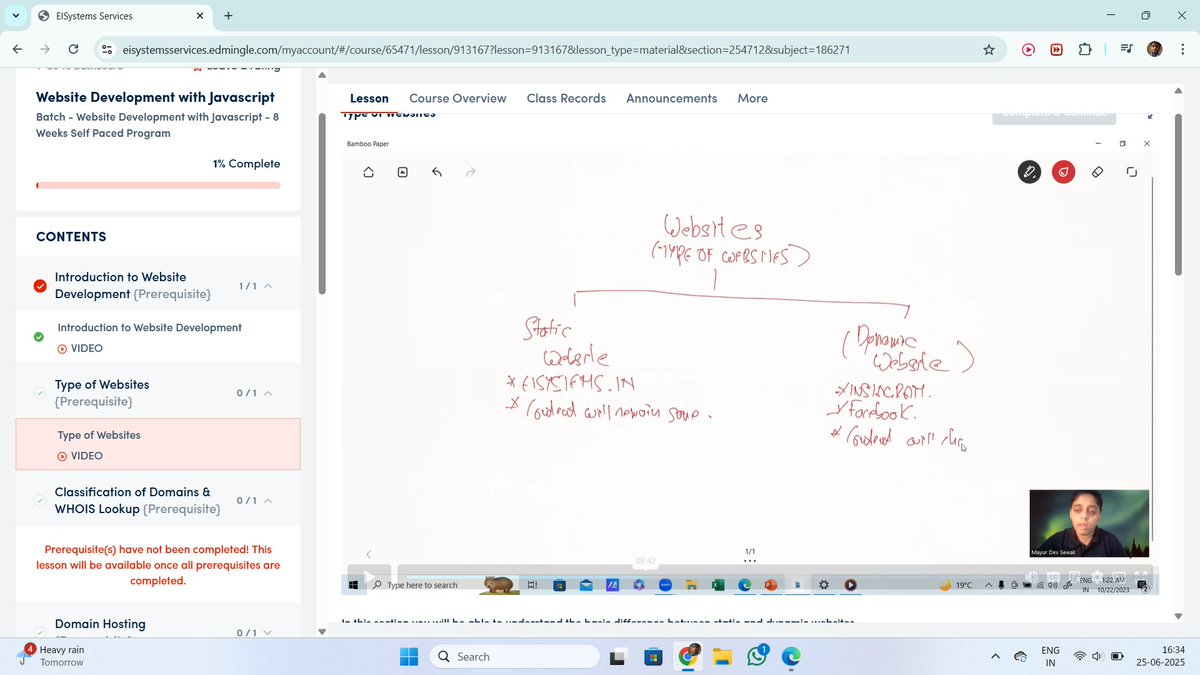The width and height of the screenshot is (1200, 675).
Task: Collapse Introduction to Website Development section
Action: click(268, 286)
